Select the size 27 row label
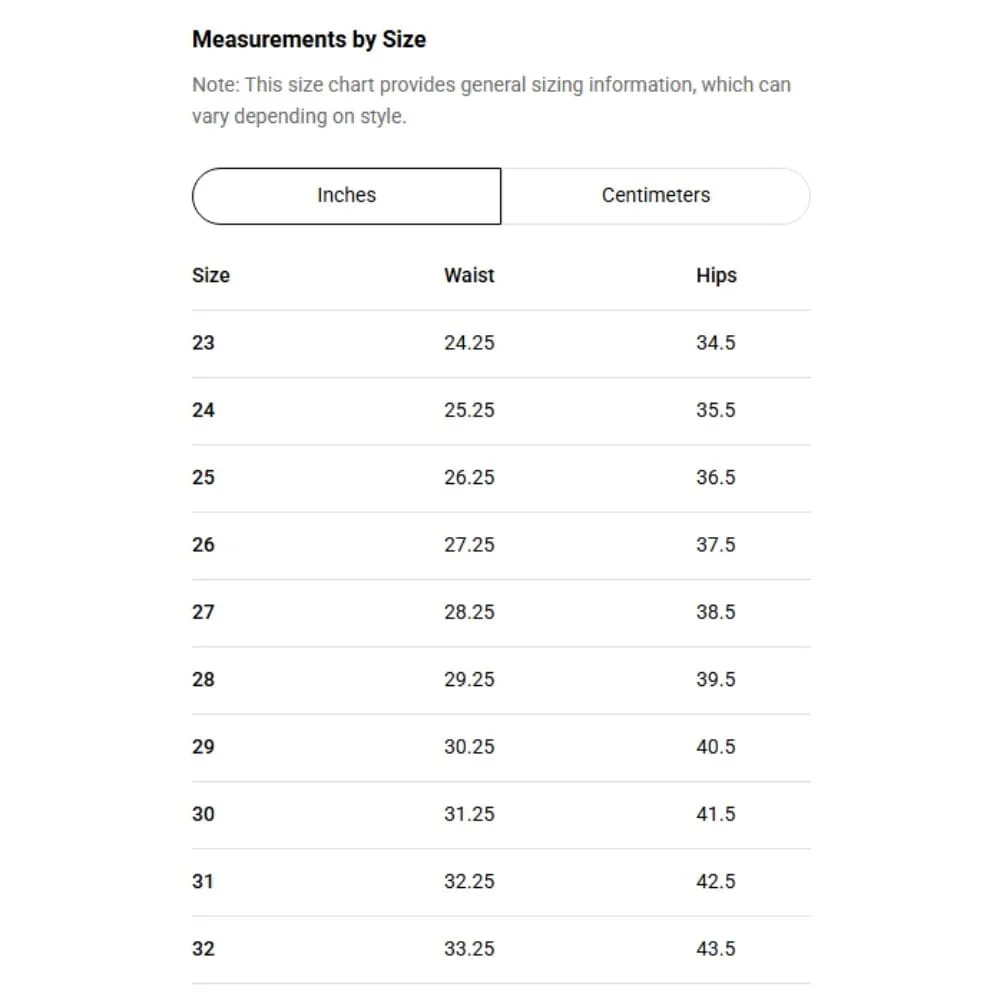This screenshot has height=1000, width=1000. point(203,612)
